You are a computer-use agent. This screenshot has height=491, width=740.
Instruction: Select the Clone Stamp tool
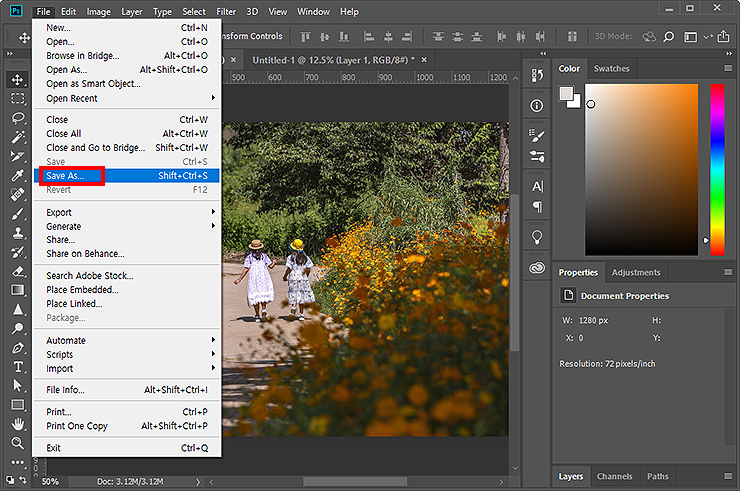point(17,233)
